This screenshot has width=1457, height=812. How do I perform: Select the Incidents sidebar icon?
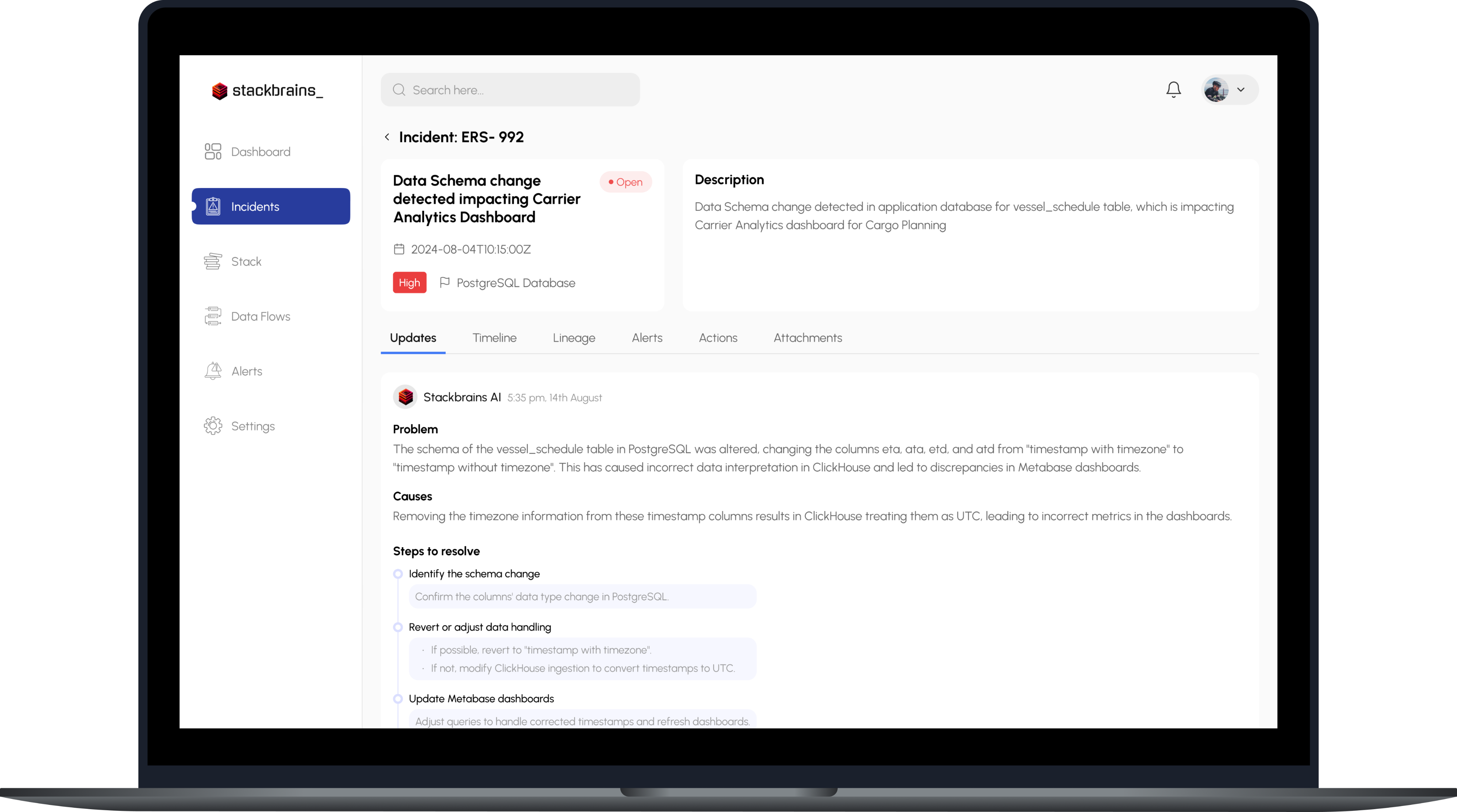(x=213, y=206)
